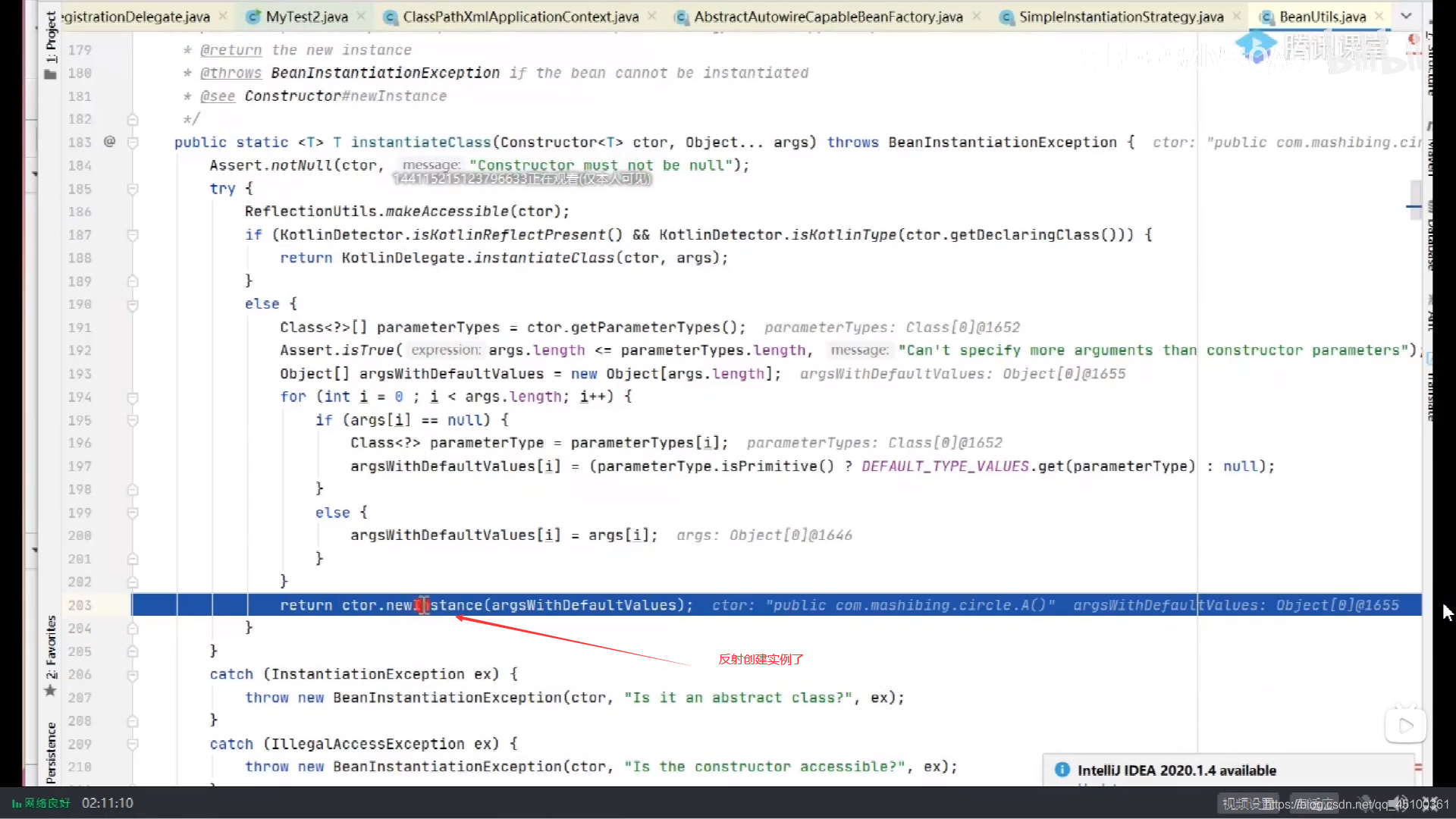Click class icon on ClassPathXmlApplicationContext.java tab
The width and height of the screenshot is (1456, 819).
[391, 17]
